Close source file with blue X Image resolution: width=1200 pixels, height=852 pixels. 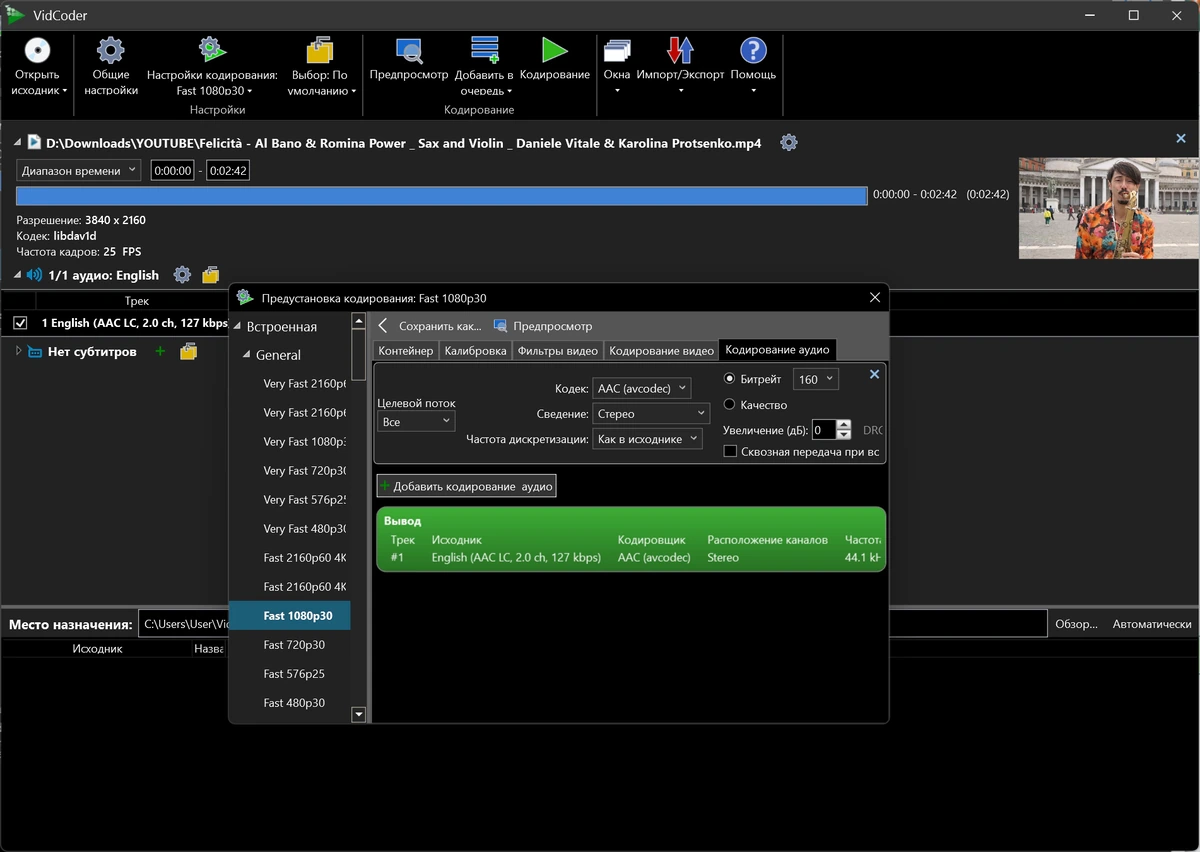pyautogui.click(x=1182, y=139)
